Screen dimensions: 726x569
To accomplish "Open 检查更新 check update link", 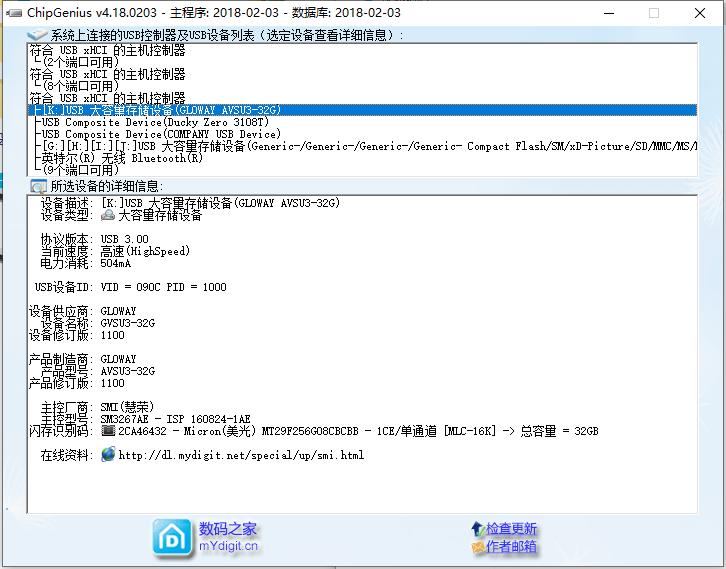I will pyautogui.click(x=511, y=528).
